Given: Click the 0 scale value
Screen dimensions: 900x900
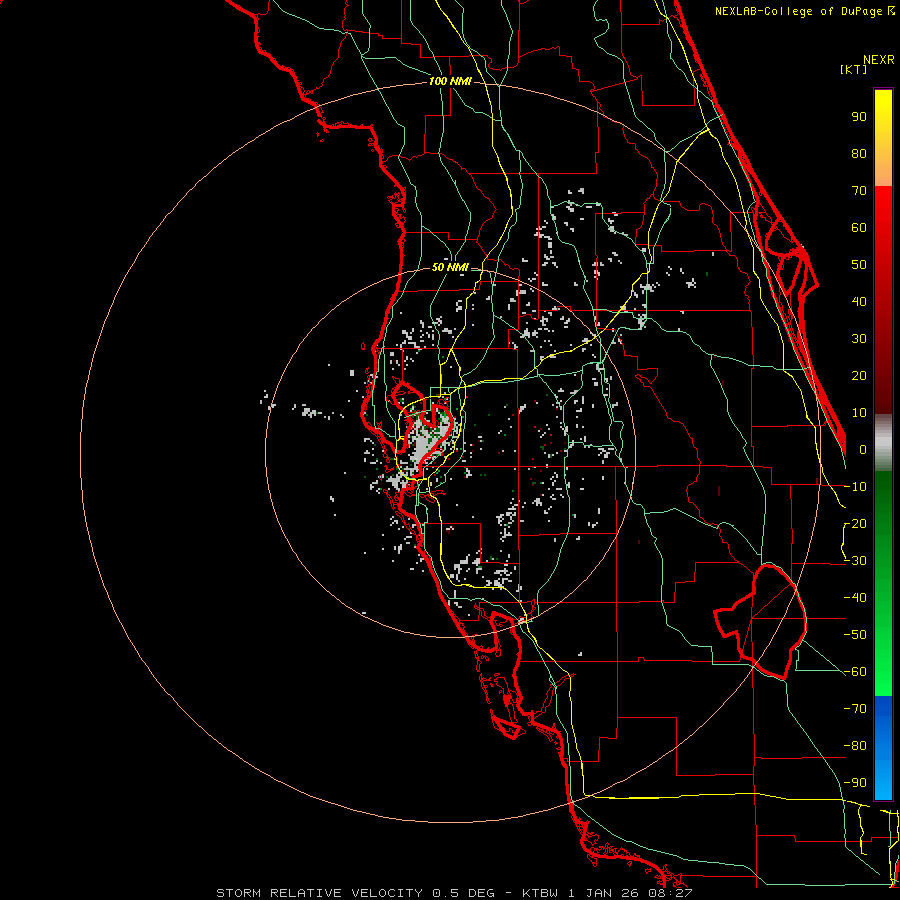Looking at the screenshot, I should [863, 449].
